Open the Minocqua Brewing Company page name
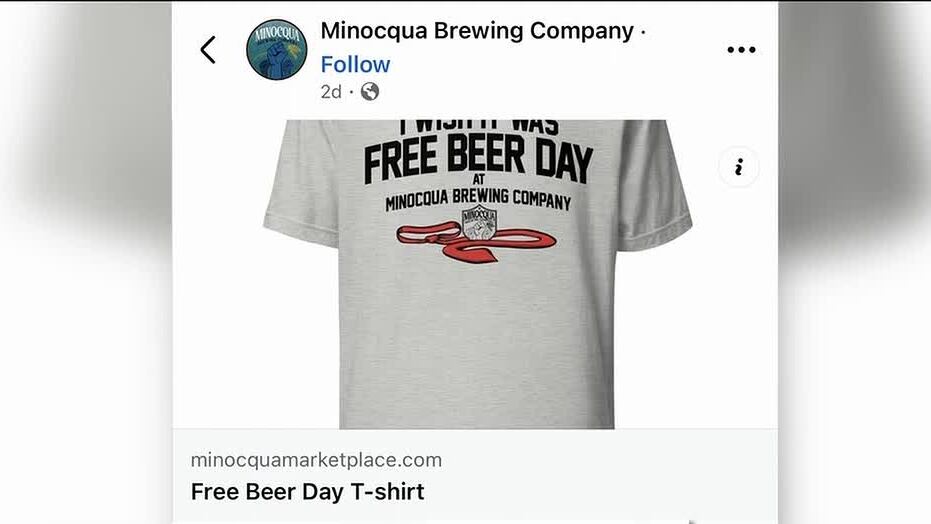The image size is (931, 524). (x=477, y=30)
